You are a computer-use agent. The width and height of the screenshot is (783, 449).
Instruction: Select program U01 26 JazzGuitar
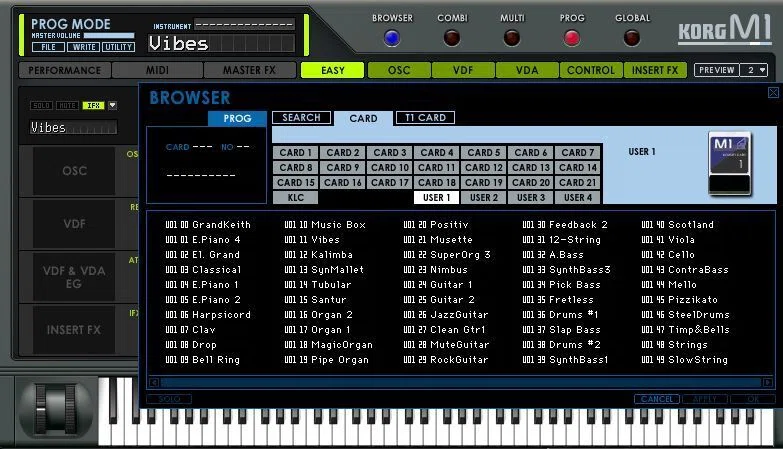(x=445, y=315)
